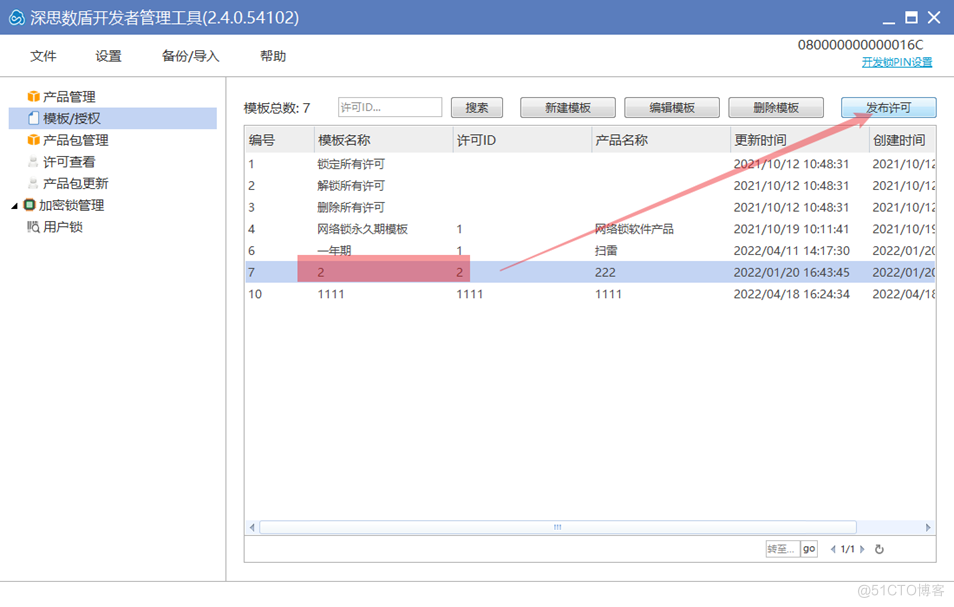Click the horizontal scrollbar below the table
Viewport: 954px width, 607px height.
pyautogui.click(x=556, y=526)
